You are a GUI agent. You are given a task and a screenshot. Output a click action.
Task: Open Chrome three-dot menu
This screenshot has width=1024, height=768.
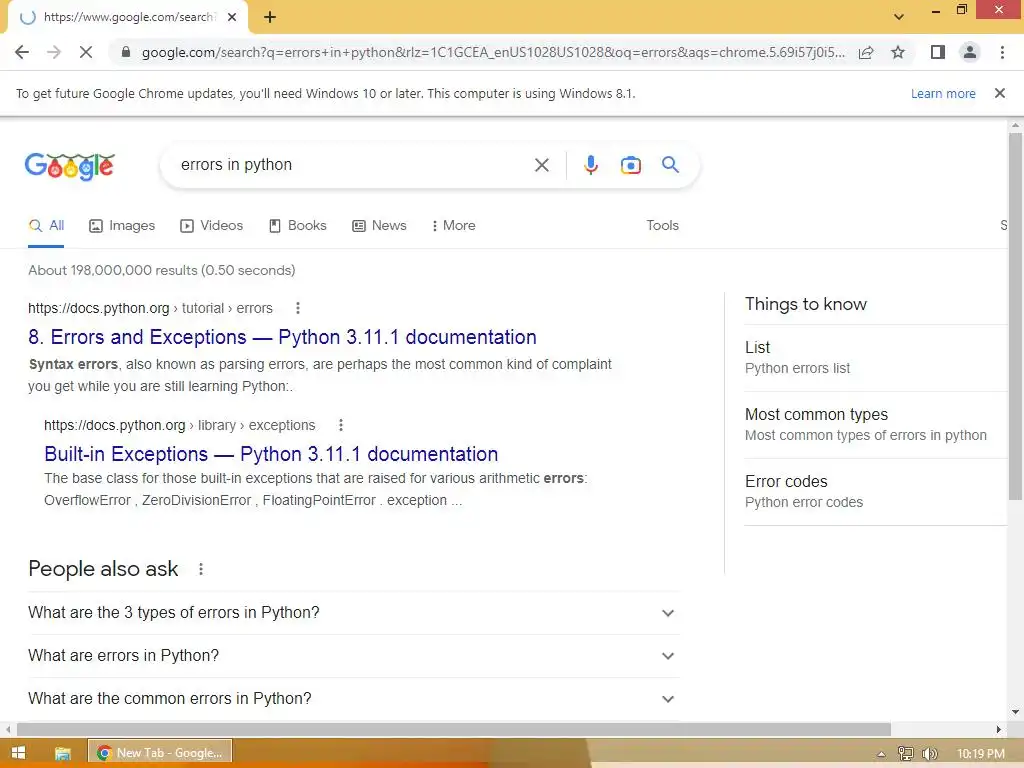point(1002,52)
